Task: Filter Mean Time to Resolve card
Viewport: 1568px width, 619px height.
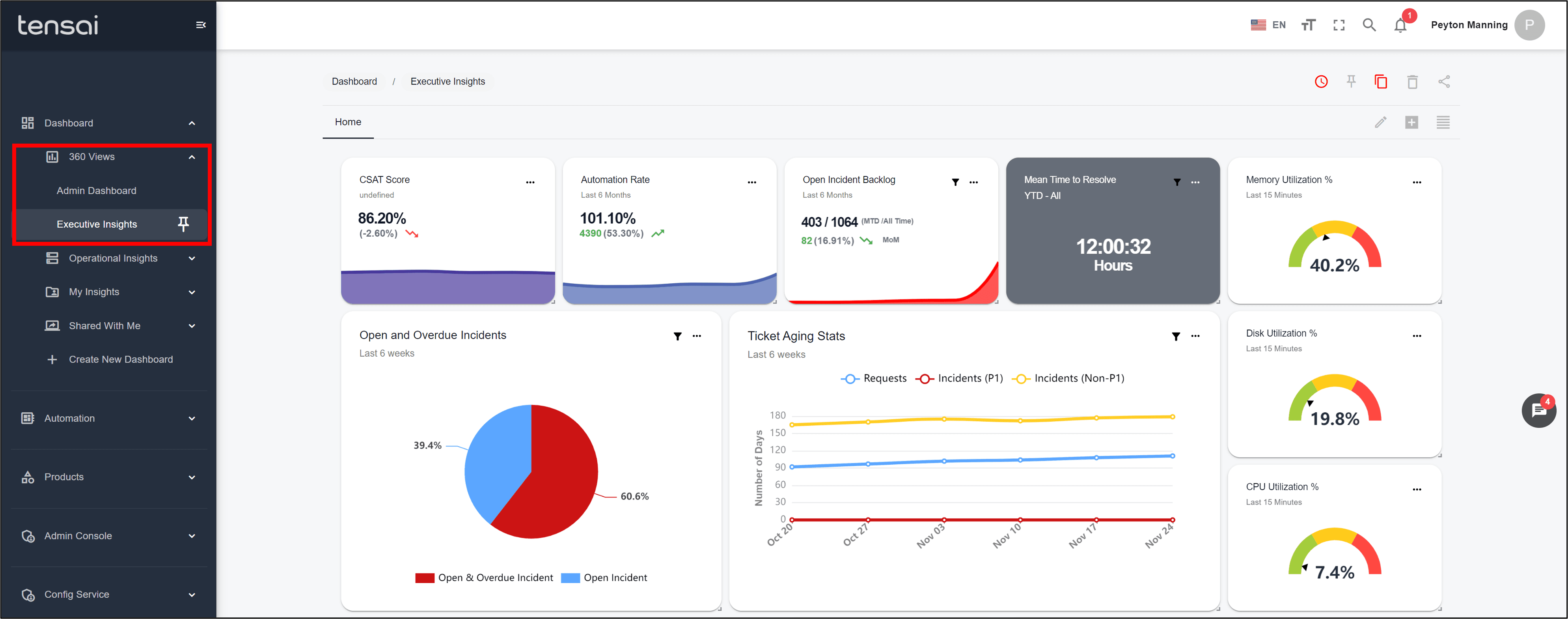Action: click(1176, 182)
